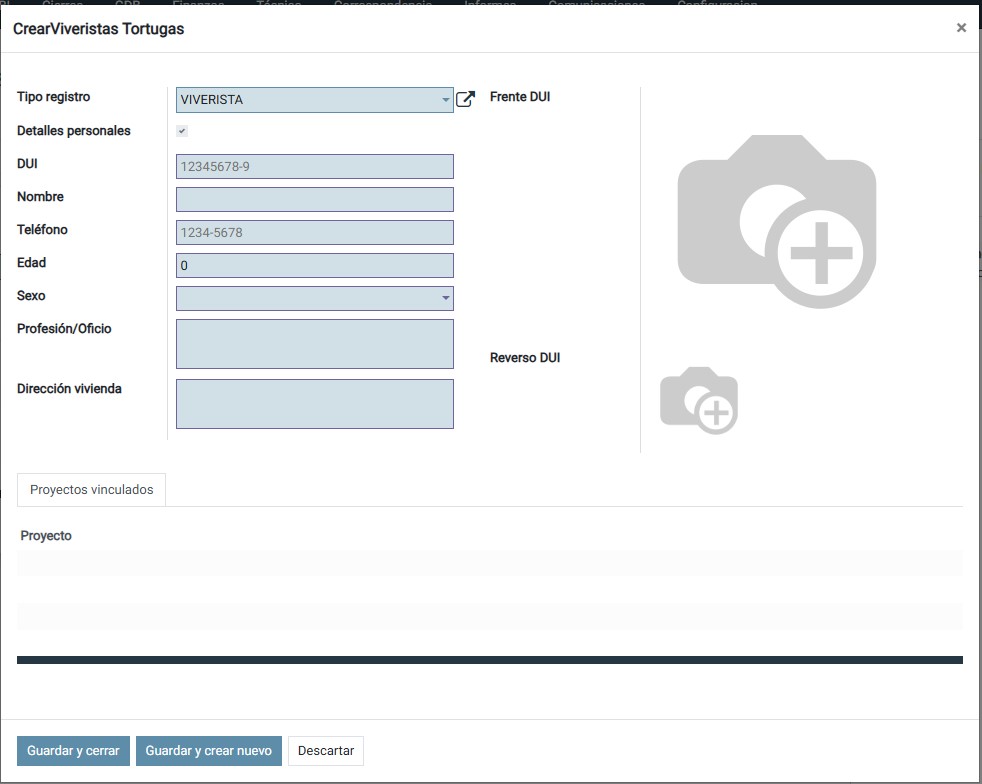Click the Detalles personales label
This screenshot has height=784, width=982.
[73, 131]
